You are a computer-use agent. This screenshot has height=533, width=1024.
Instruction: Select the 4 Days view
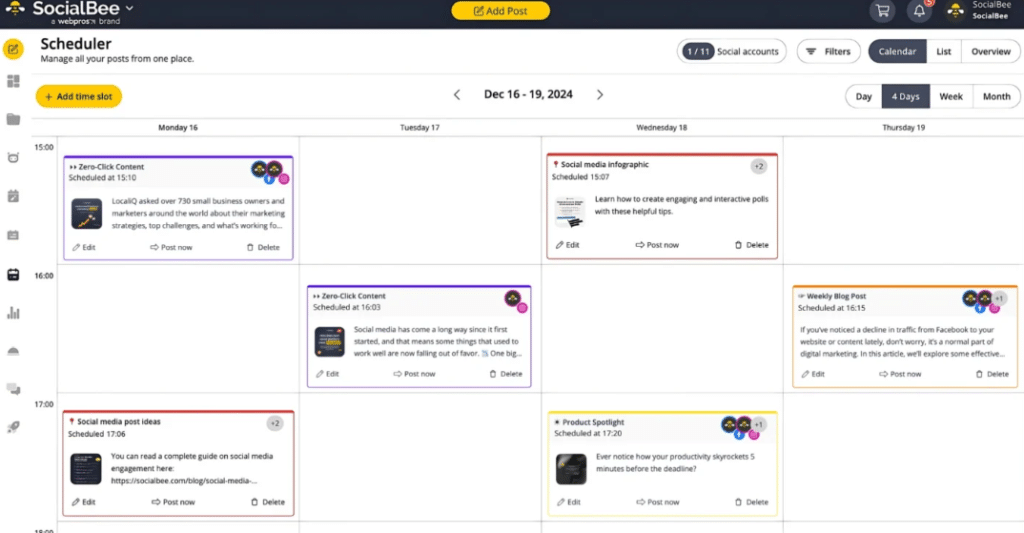(x=905, y=96)
